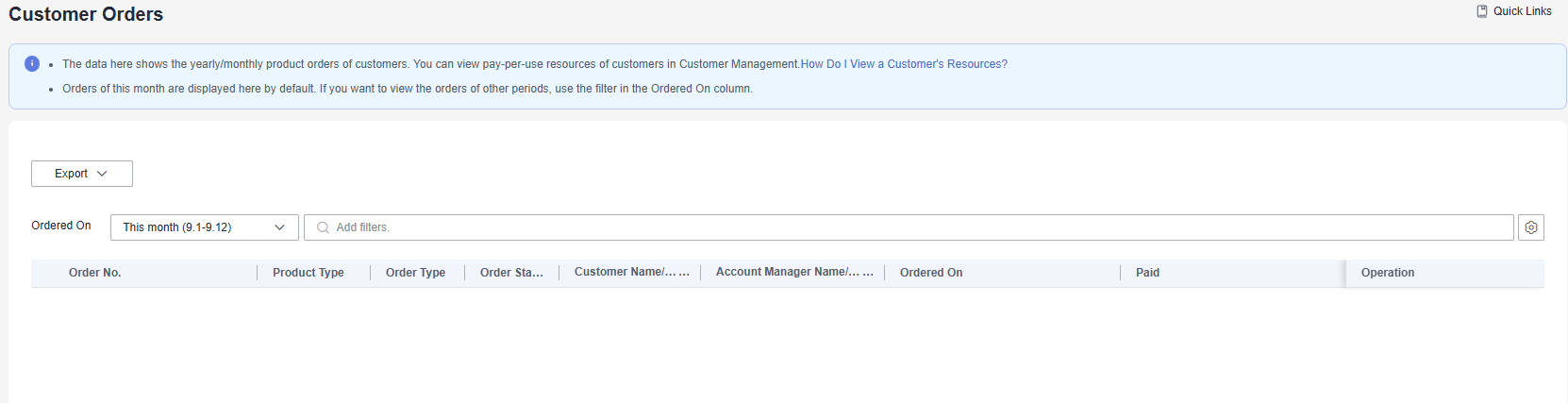Expand the Export chevron arrow
This screenshot has height=403, width=1568.
pos(102,174)
